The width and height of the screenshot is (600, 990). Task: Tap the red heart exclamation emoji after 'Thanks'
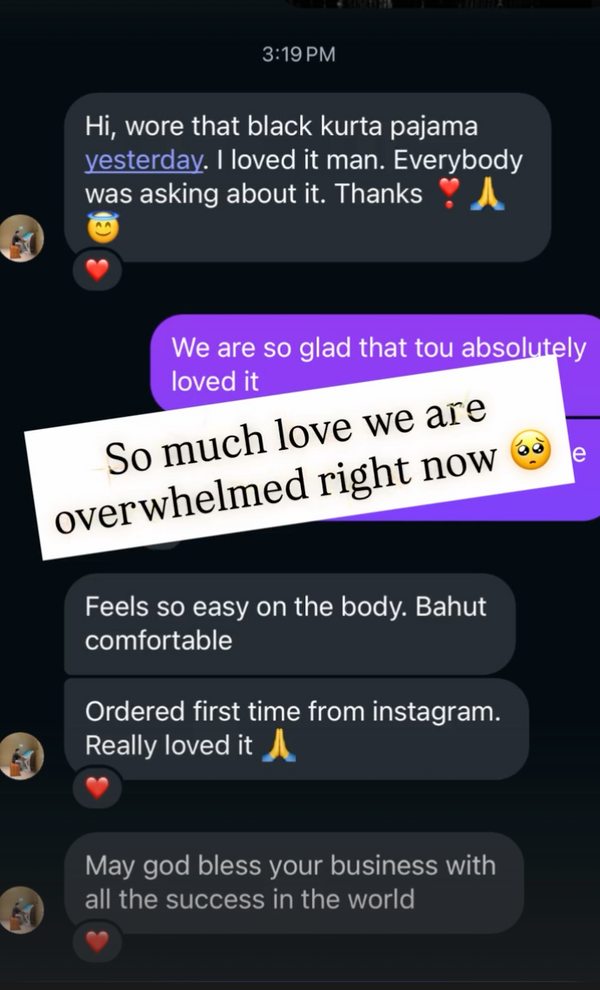(x=448, y=194)
